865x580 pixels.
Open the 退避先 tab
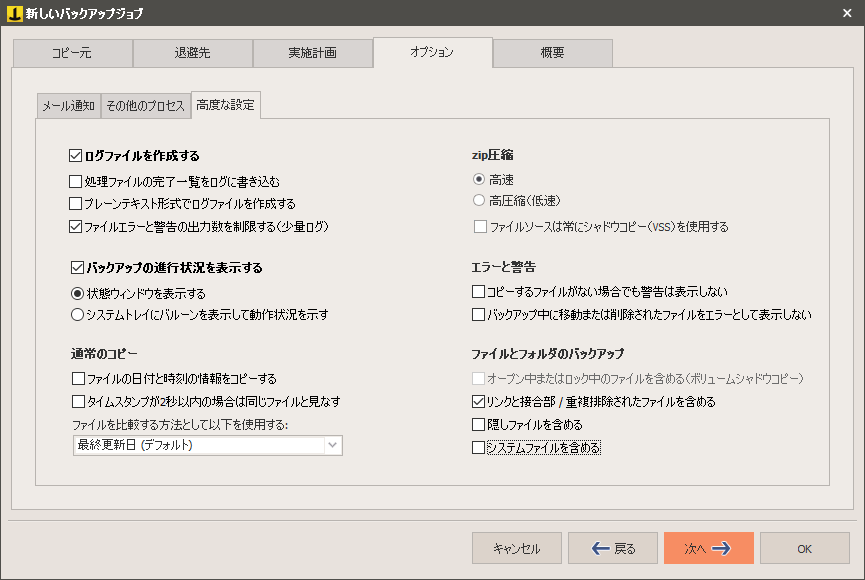(x=193, y=53)
